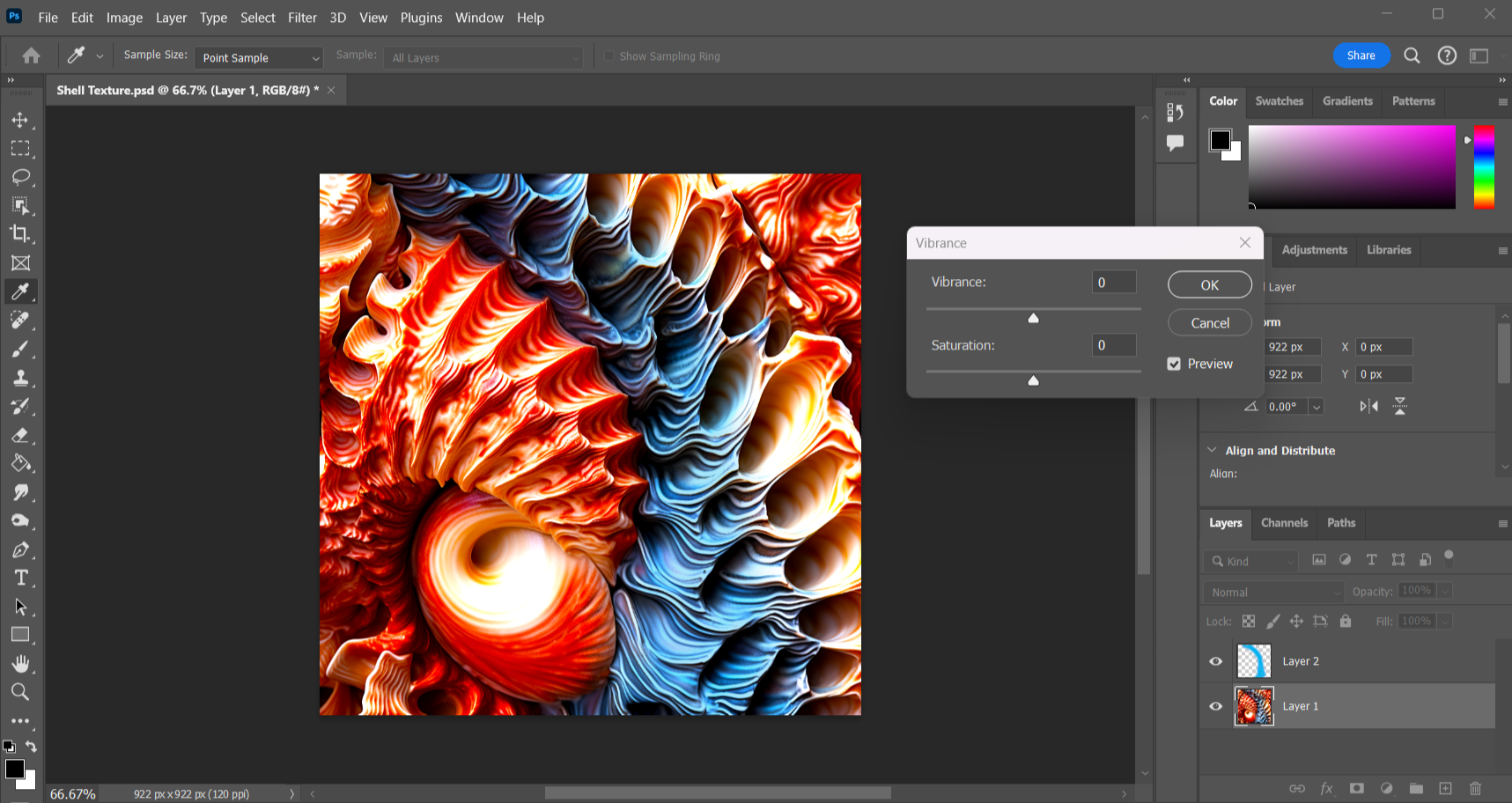This screenshot has width=1512, height=803.
Task: Open the Normal blend mode dropdown
Action: pyautogui.click(x=1272, y=591)
